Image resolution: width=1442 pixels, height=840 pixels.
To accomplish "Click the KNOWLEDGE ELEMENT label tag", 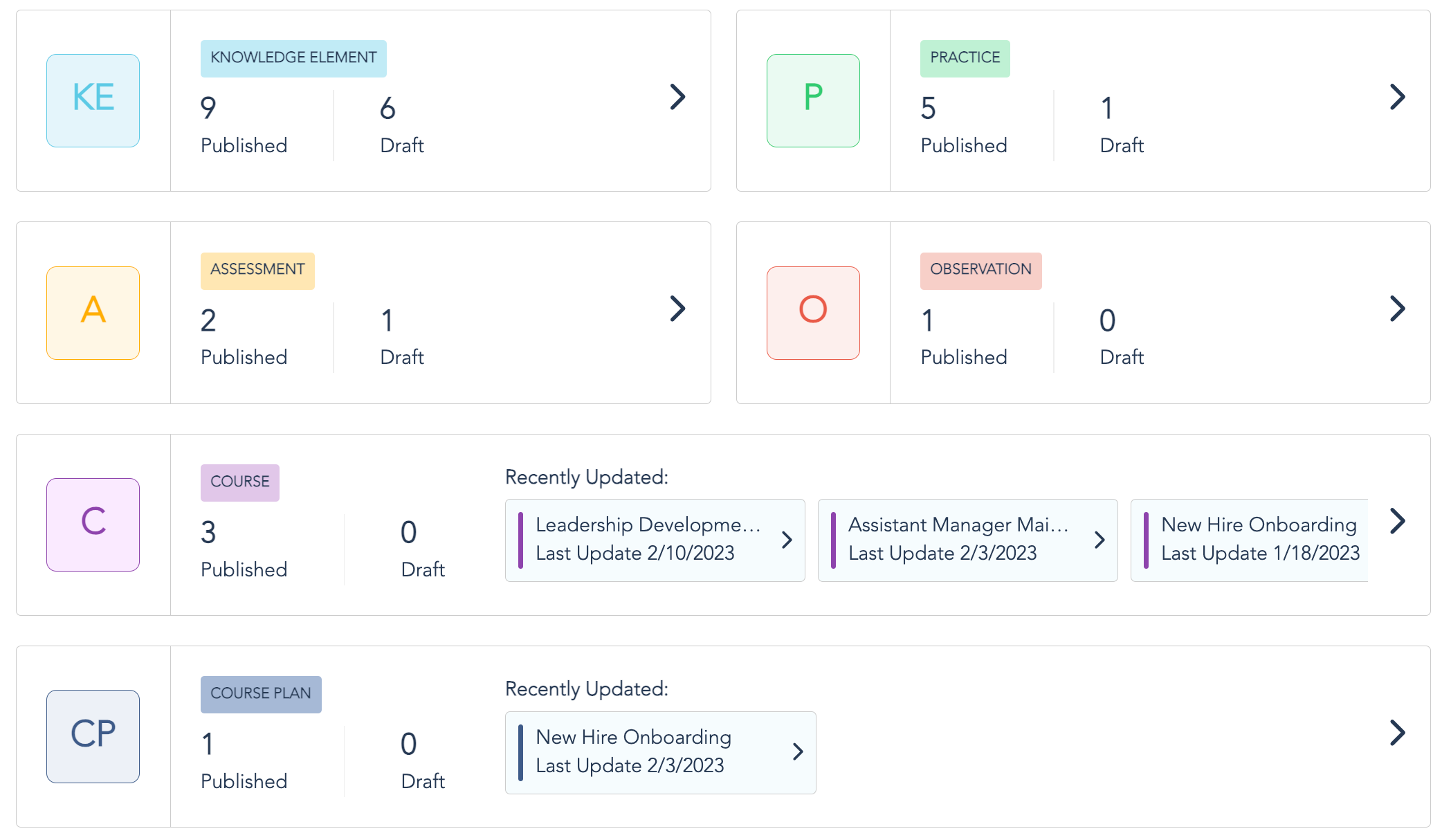I will [x=293, y=58].
